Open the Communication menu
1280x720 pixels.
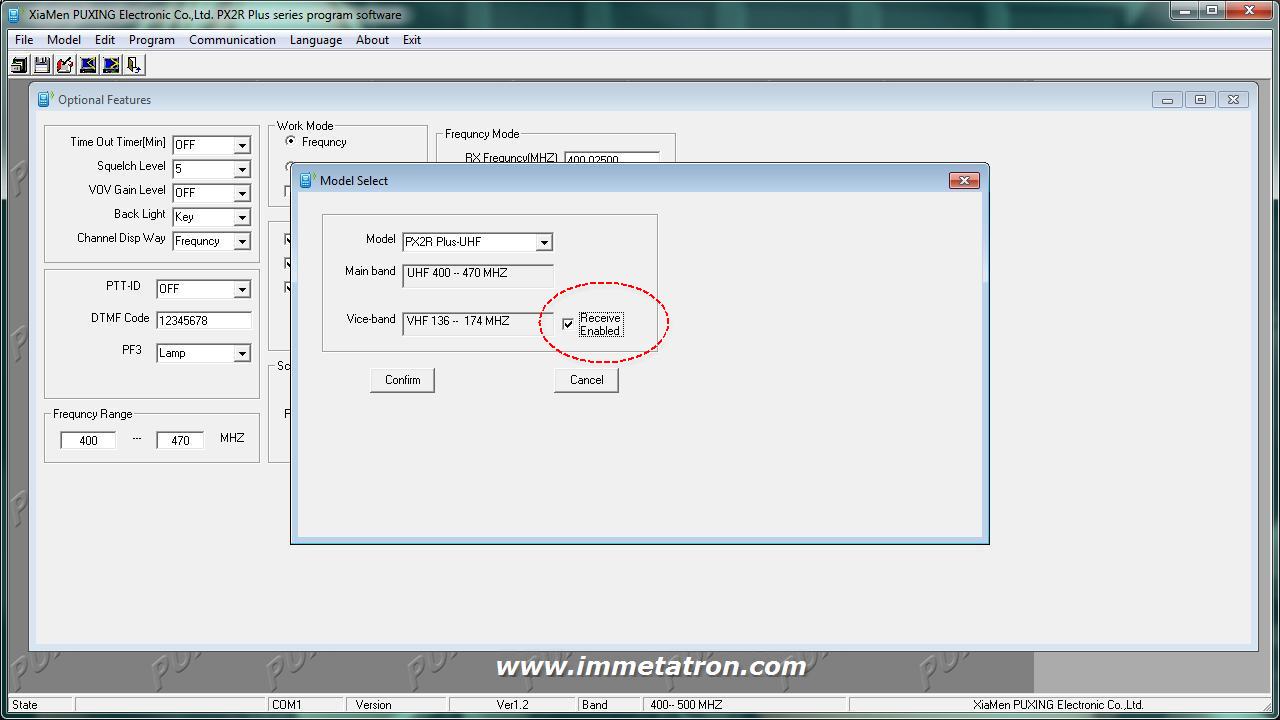[x=232, y=40]
